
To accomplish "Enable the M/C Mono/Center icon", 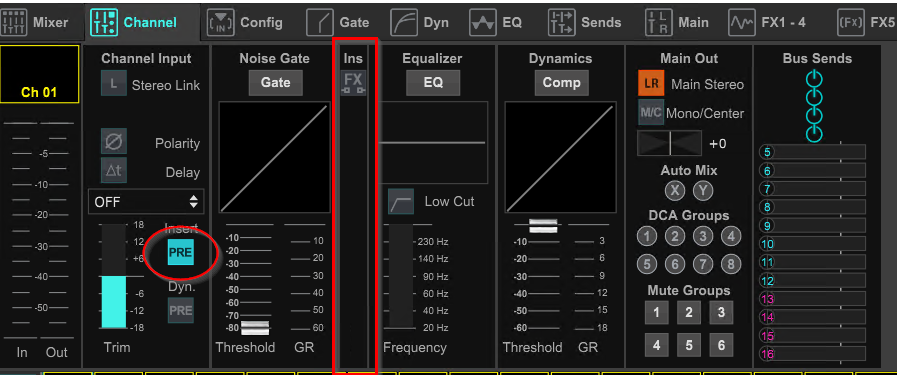I will click(651, 112).
